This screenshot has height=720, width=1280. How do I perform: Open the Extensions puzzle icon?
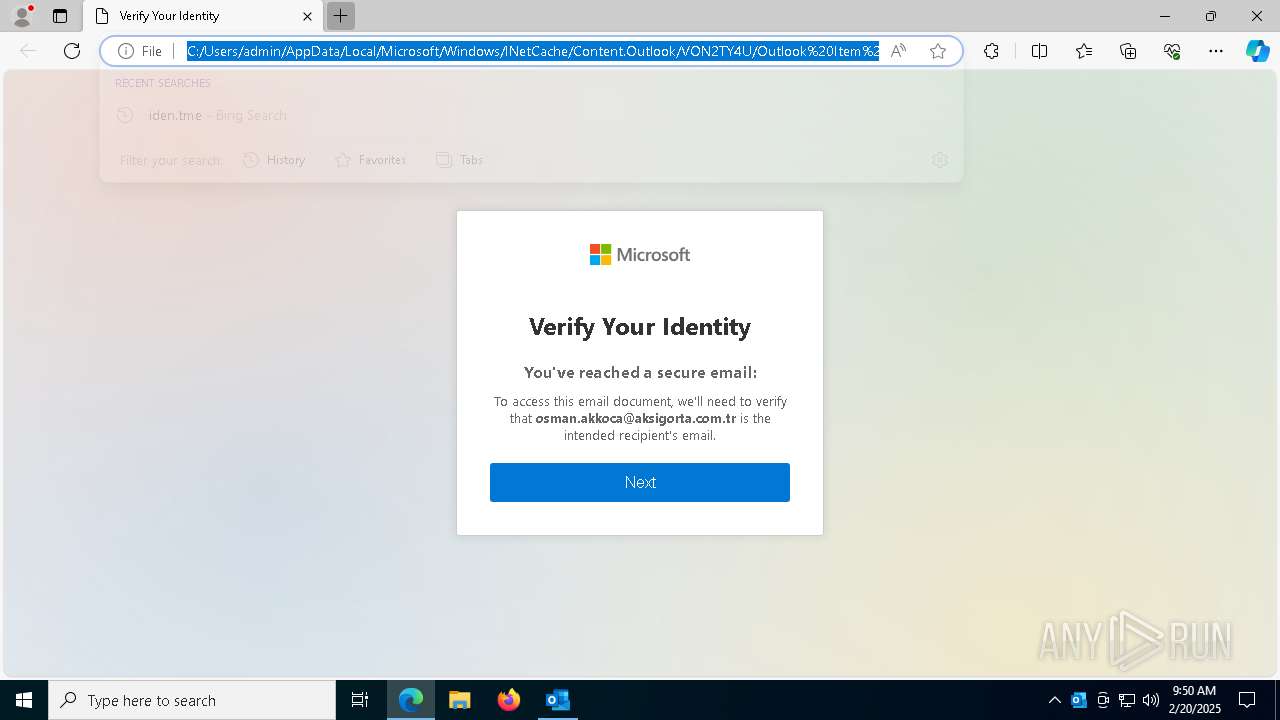pyautogui.click(x=991, y=51)
